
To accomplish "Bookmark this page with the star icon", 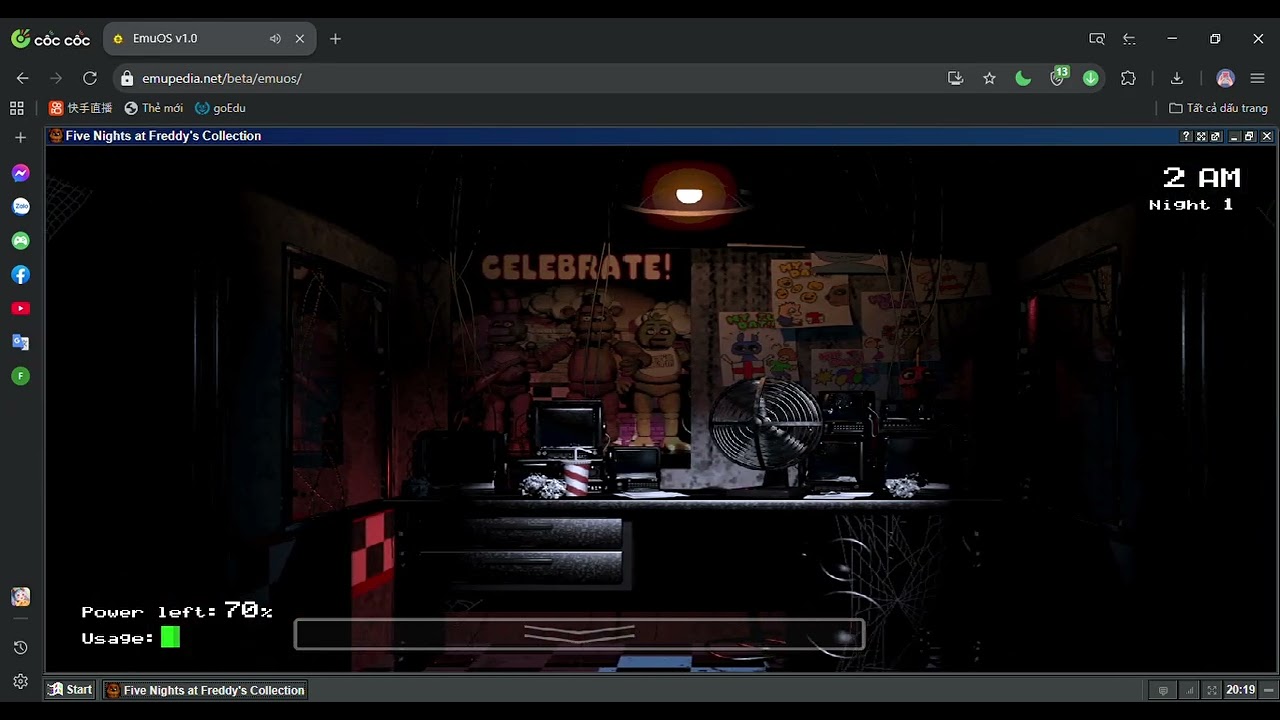I will [x=989, y=78].
